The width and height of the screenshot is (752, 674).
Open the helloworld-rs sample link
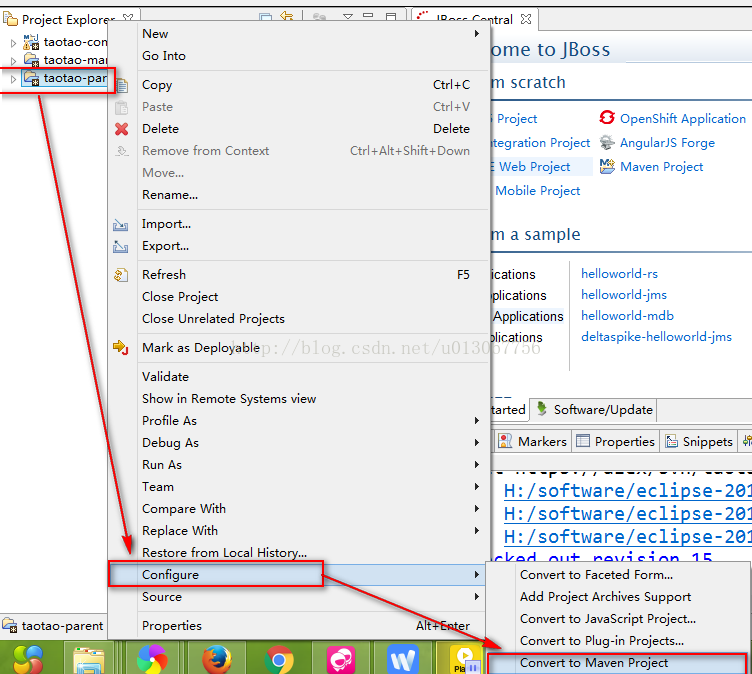tap(619, 273)
